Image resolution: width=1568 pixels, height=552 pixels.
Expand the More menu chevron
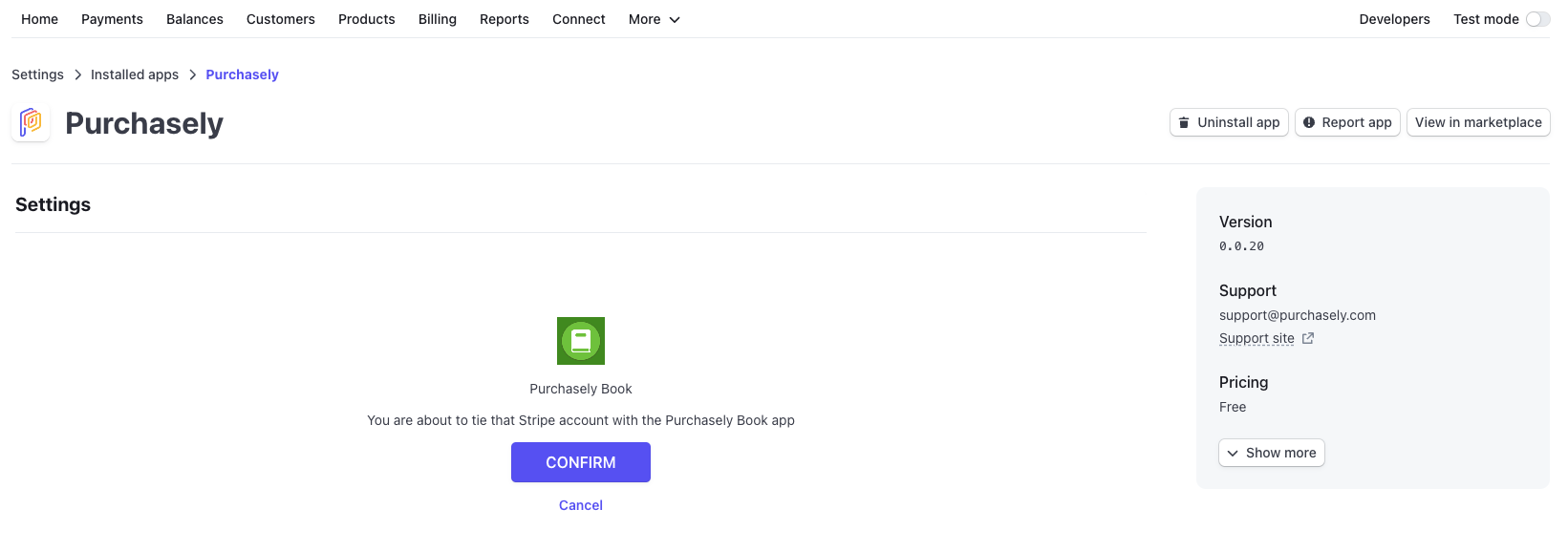(675, 19)
